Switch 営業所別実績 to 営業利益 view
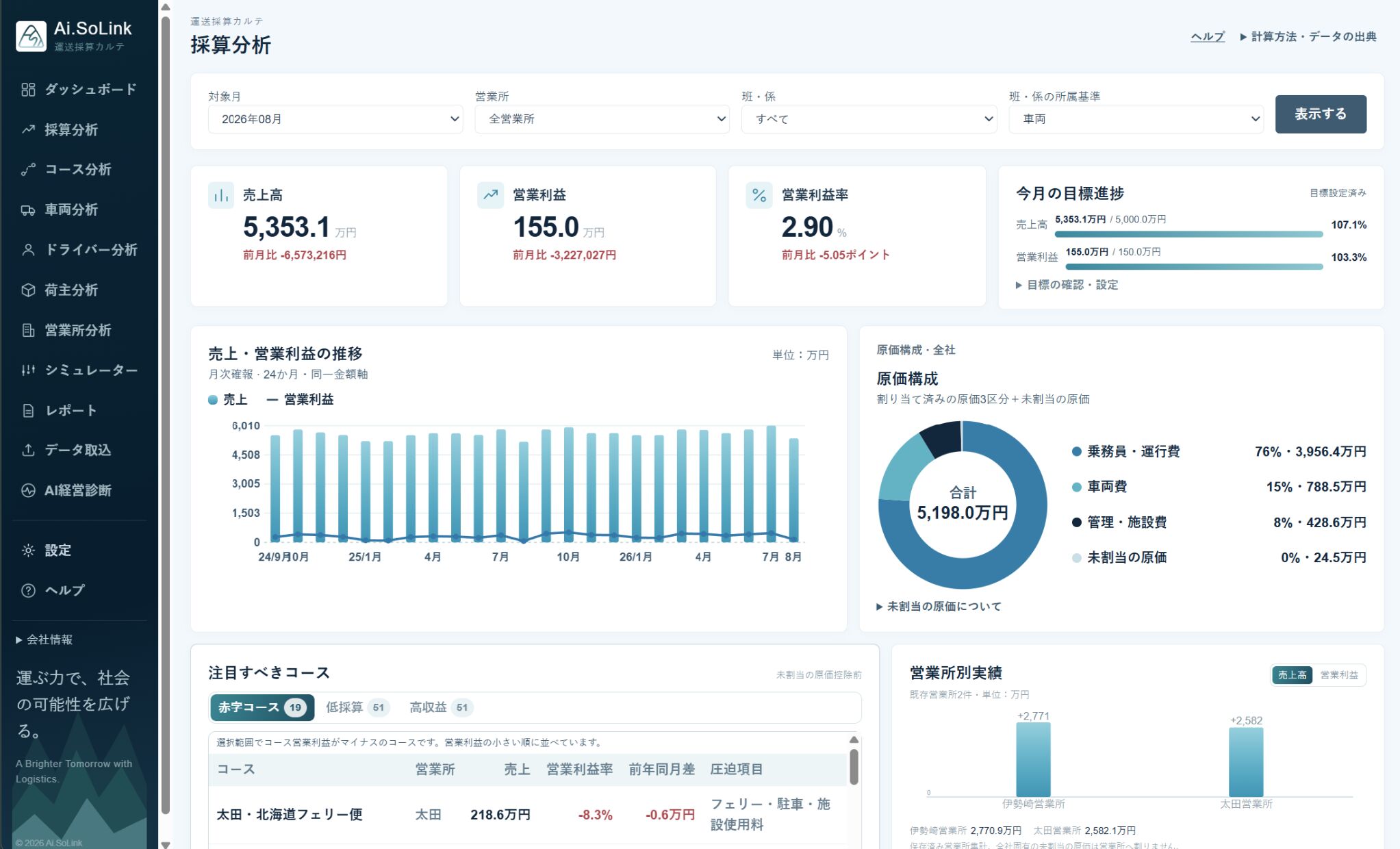The image size is (1400, 849). click(x=1339, y=675)
